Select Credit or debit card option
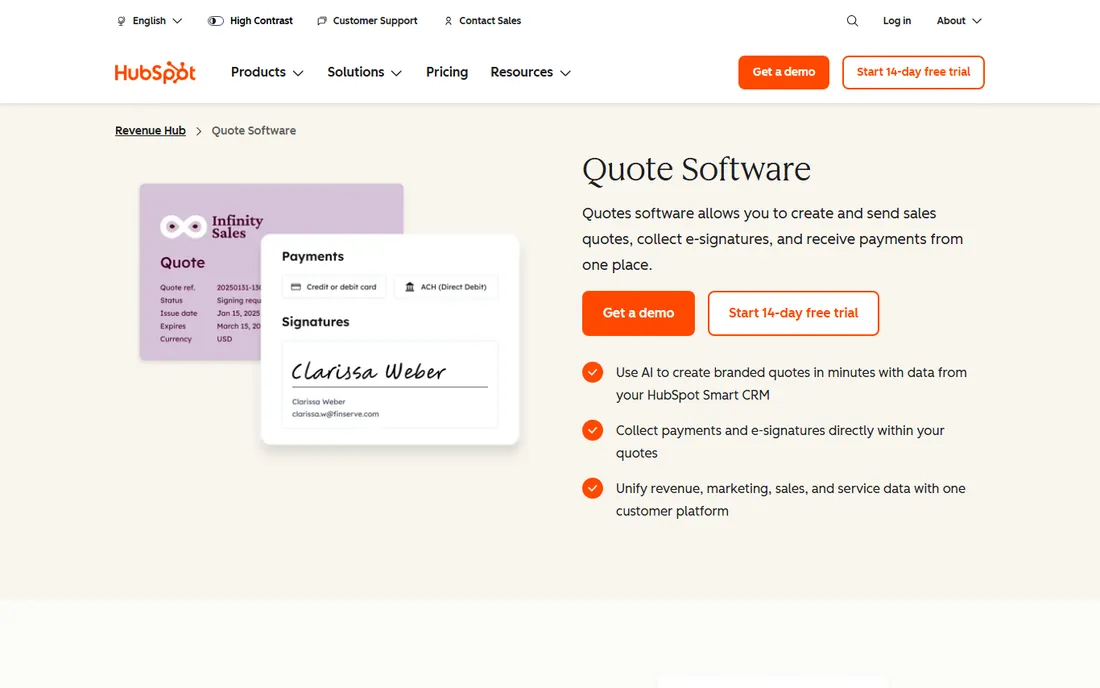Viewport: 1100px width, 688px height. click(334, 287)
